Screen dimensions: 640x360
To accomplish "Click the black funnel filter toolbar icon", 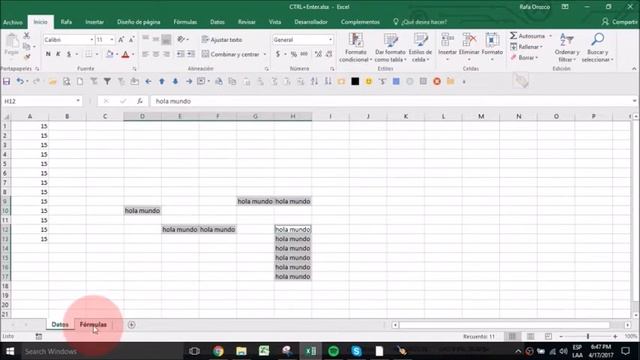I will coord(107,82).
